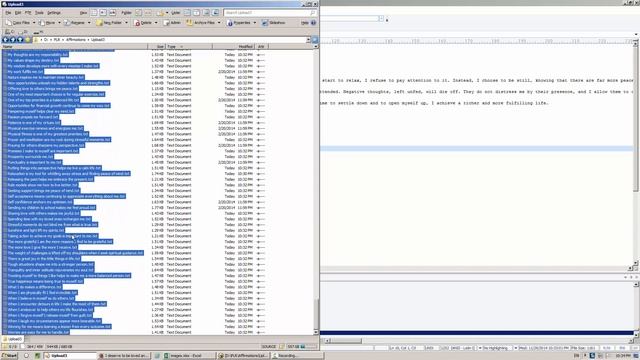Click the icon right of path bar
The image size is (640, 360).
(x=315, y=40)
